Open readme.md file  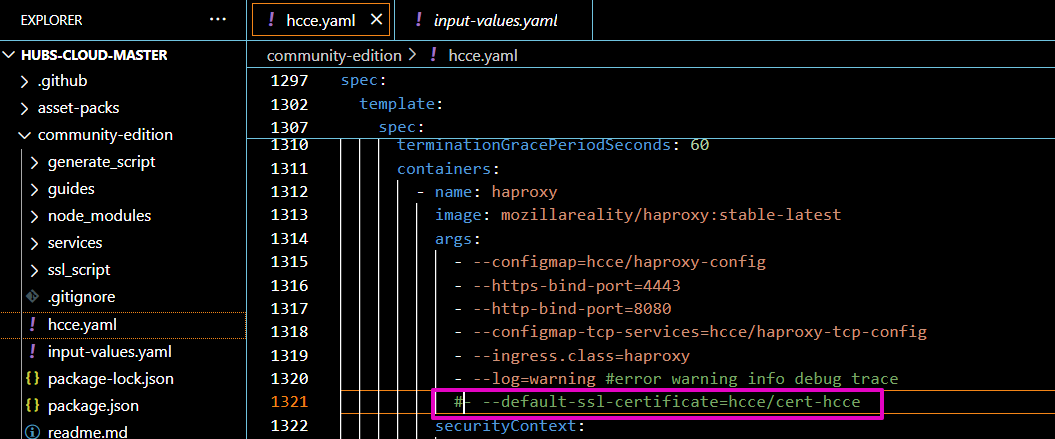[x=87, y=432]
